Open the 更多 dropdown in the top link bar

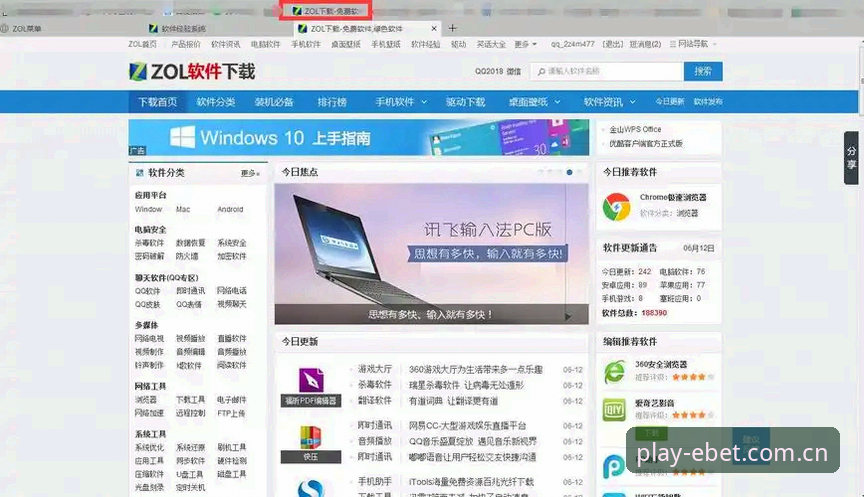(525, 44)
